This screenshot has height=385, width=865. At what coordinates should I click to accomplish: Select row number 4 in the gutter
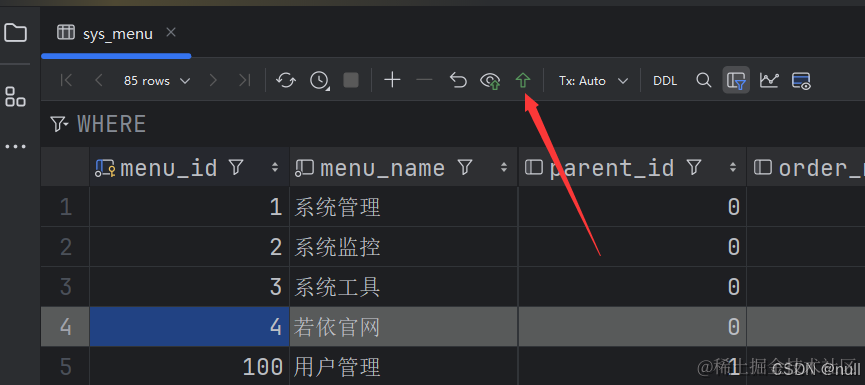click(x=65, y=327)
